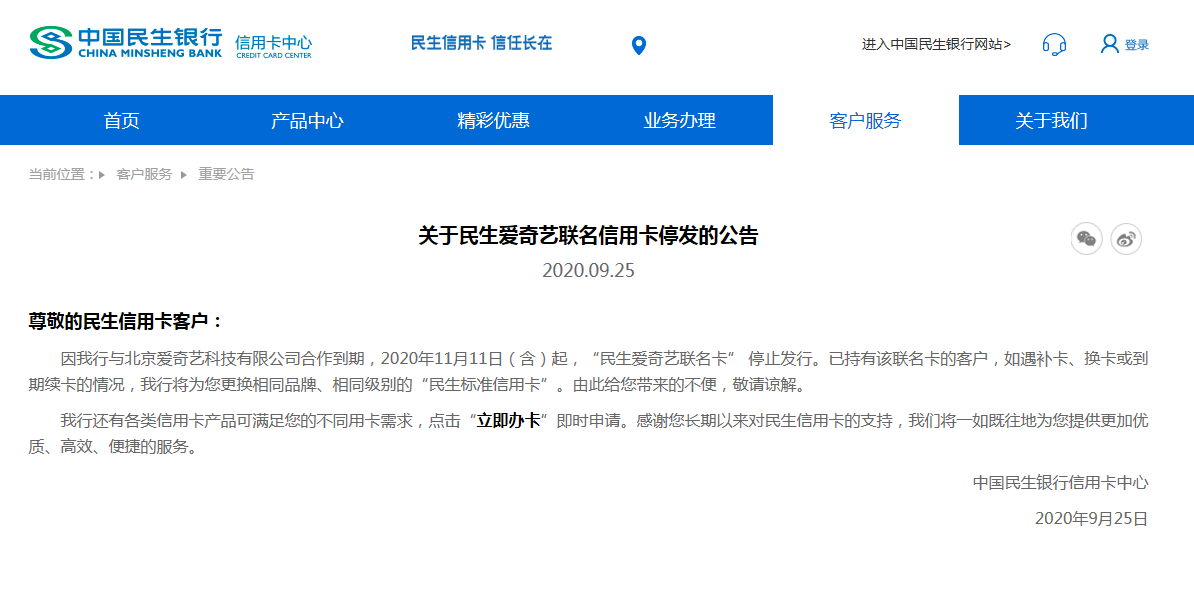This screenshot has width=1194, height=594.
Task: Click the user login icon
Action: point(1109,44)
